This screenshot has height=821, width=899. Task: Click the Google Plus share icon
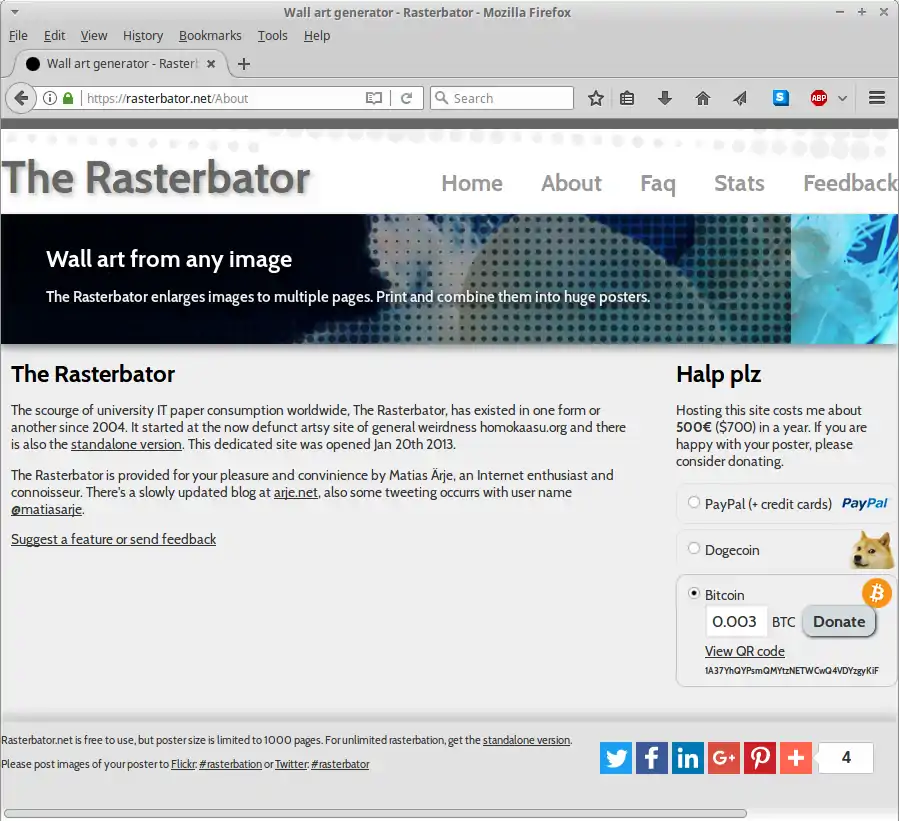(724, 758)
